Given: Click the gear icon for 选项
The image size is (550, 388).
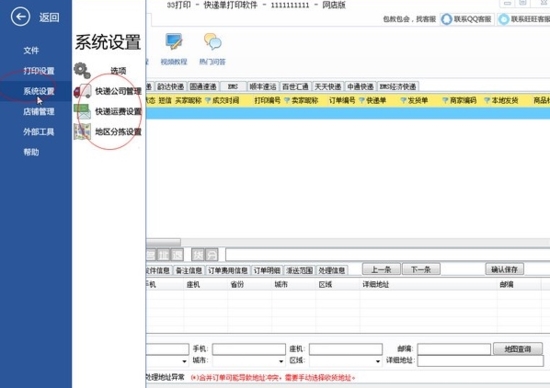Looking at the screenshot, I should point(82,70).
